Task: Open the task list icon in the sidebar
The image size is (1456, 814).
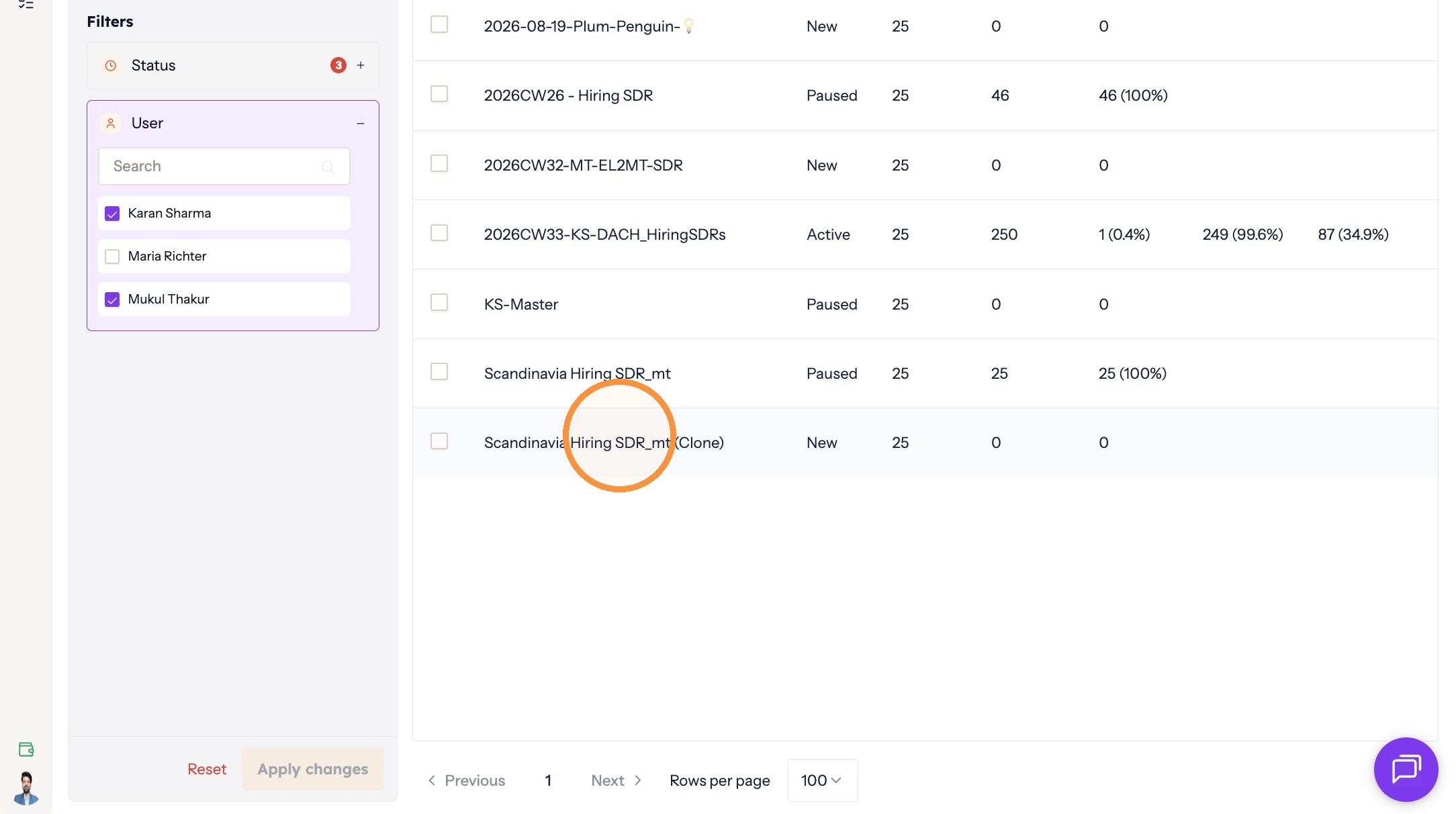Action: pyautogui.click(x=26, y=5)
